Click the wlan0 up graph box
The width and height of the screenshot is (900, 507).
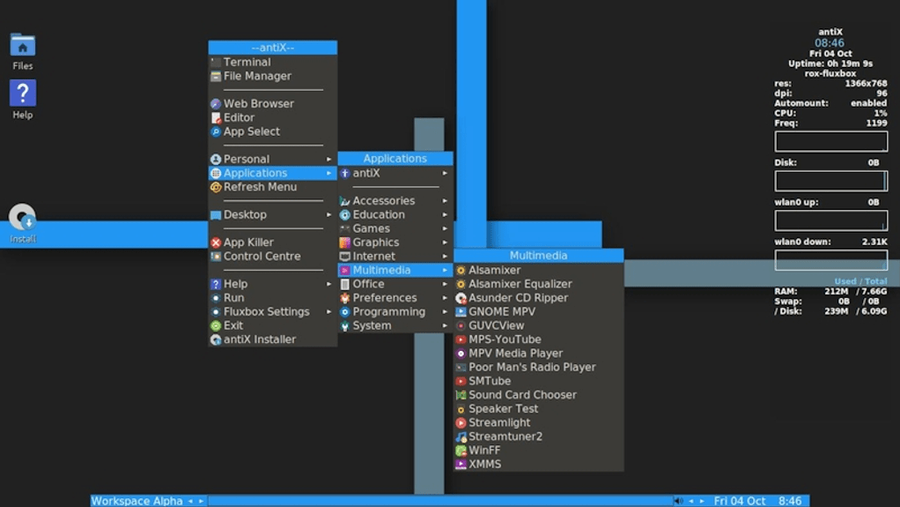point(831,220)
